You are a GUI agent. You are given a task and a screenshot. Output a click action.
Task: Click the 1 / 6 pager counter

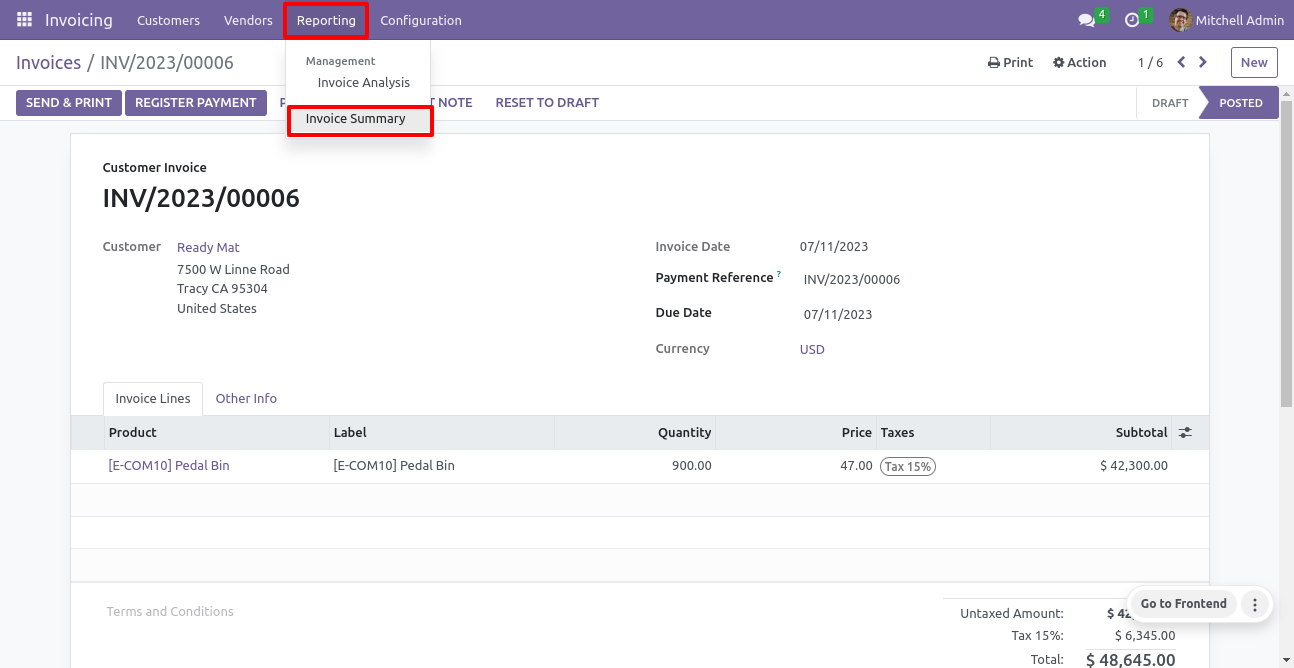(1150, 62)
